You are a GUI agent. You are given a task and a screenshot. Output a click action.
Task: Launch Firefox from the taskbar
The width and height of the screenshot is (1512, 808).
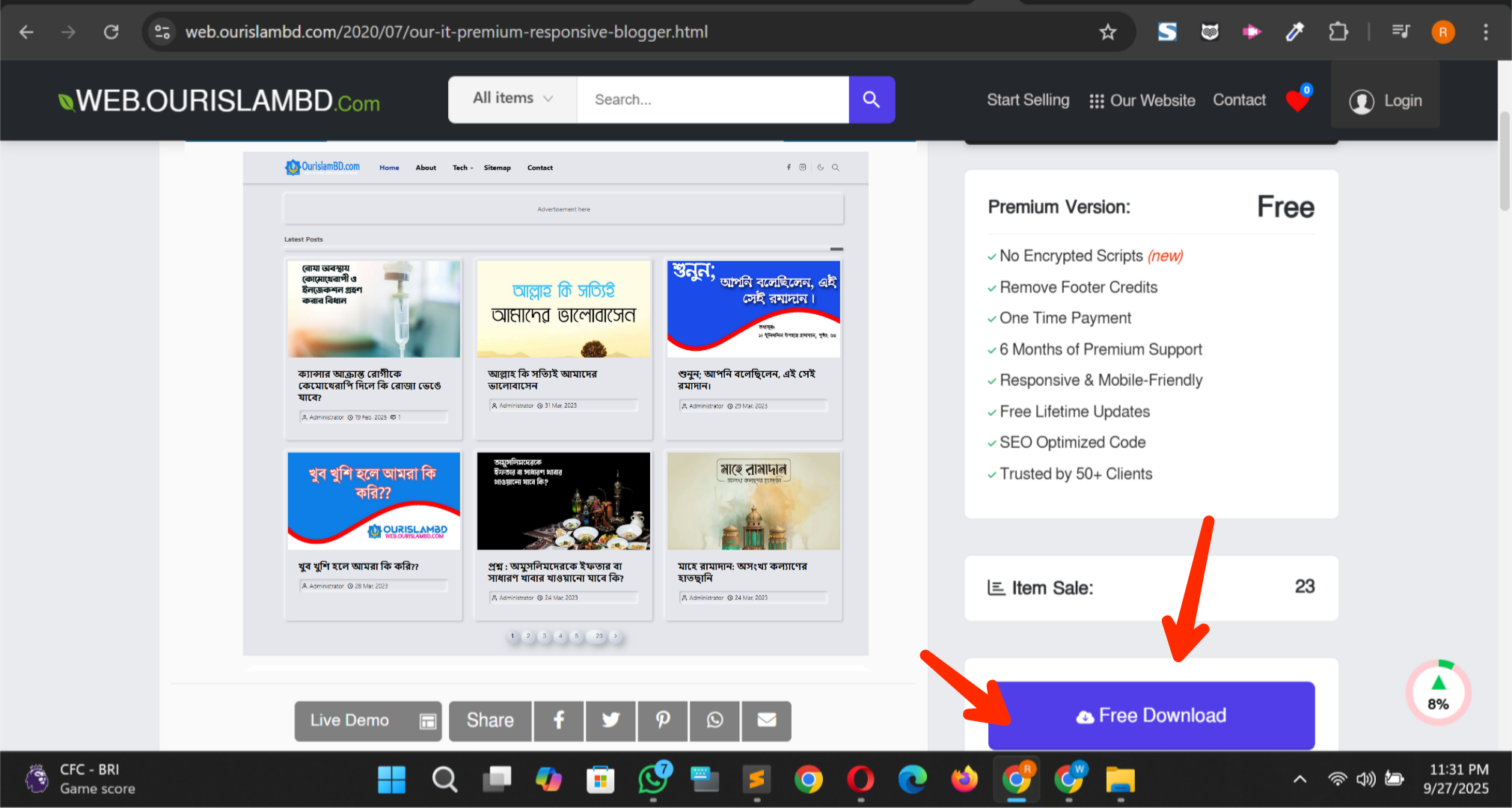click(964, 780)
